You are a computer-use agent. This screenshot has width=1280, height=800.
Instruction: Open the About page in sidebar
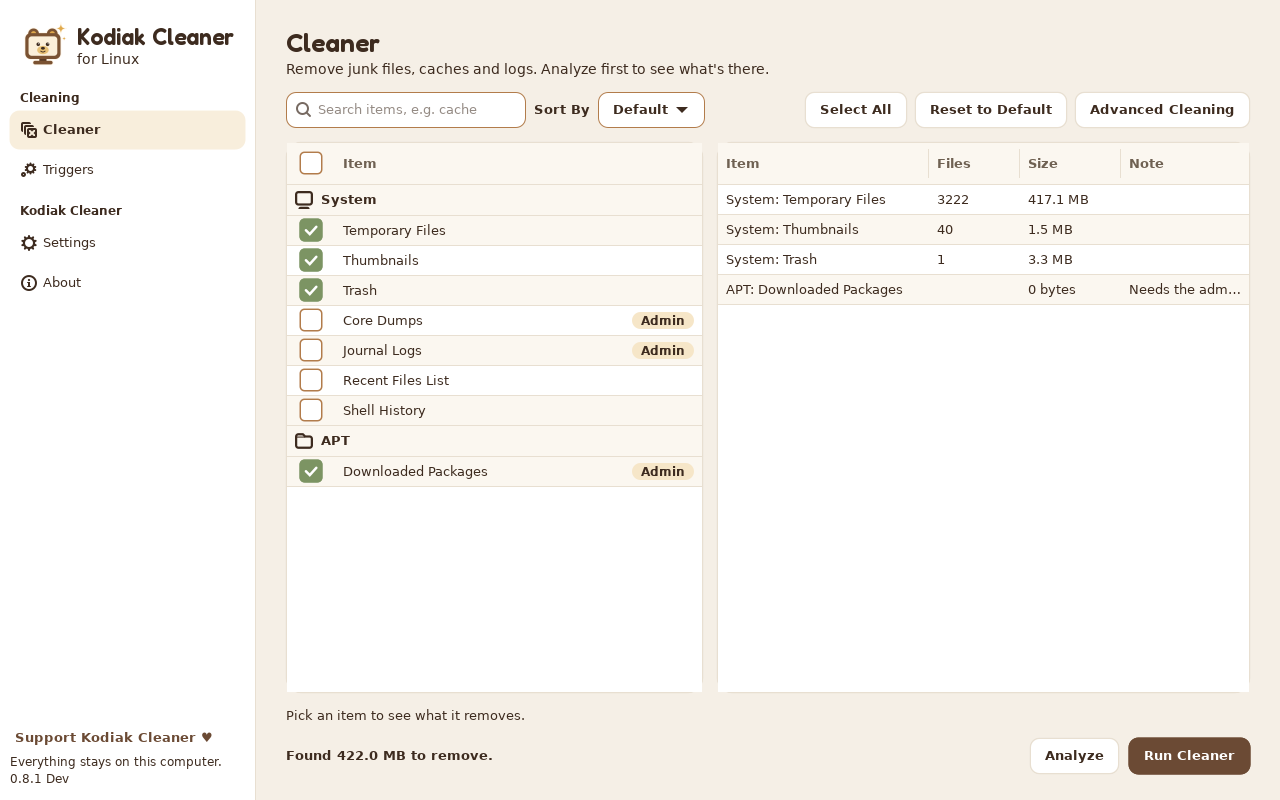[127, 283]
